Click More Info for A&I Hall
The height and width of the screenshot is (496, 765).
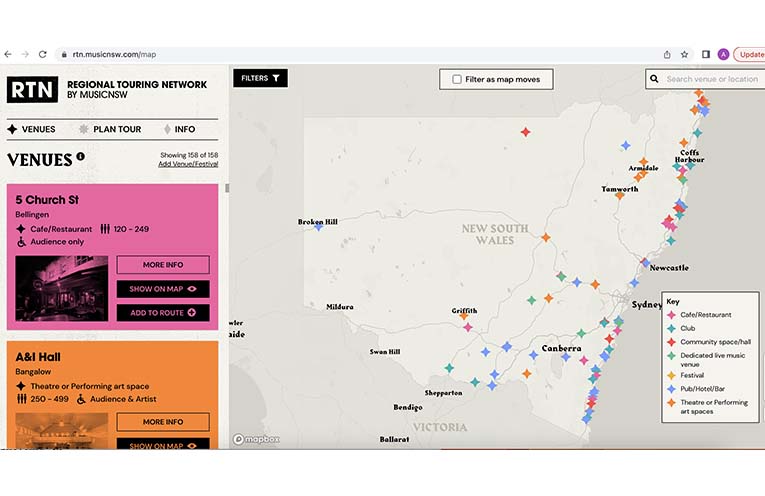coord(163,422)
